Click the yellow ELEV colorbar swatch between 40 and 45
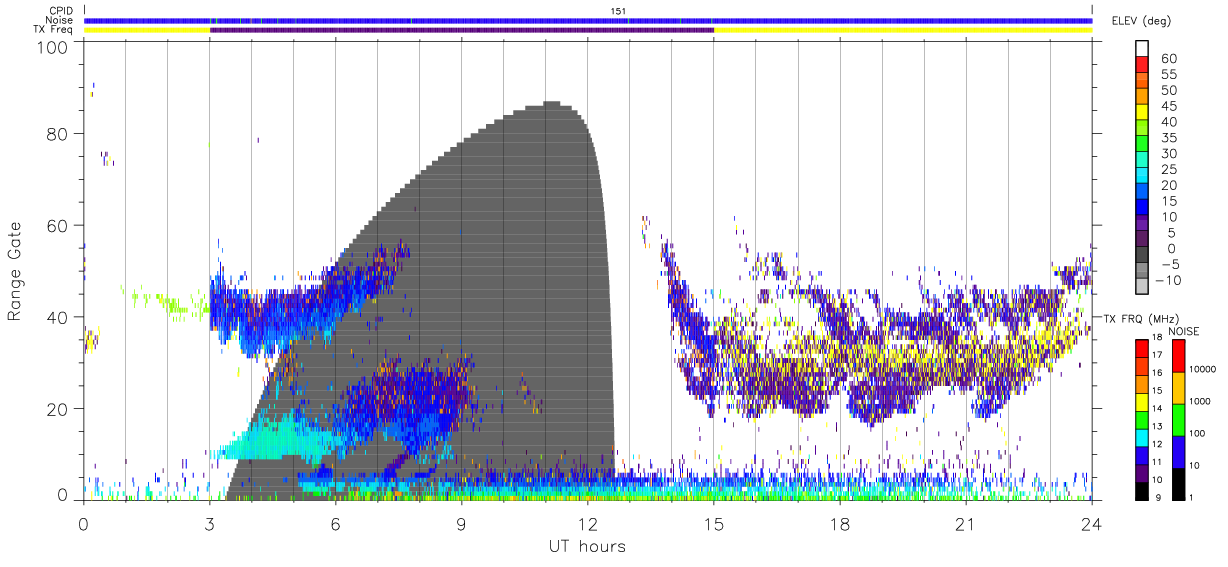 coord(1143,114)
